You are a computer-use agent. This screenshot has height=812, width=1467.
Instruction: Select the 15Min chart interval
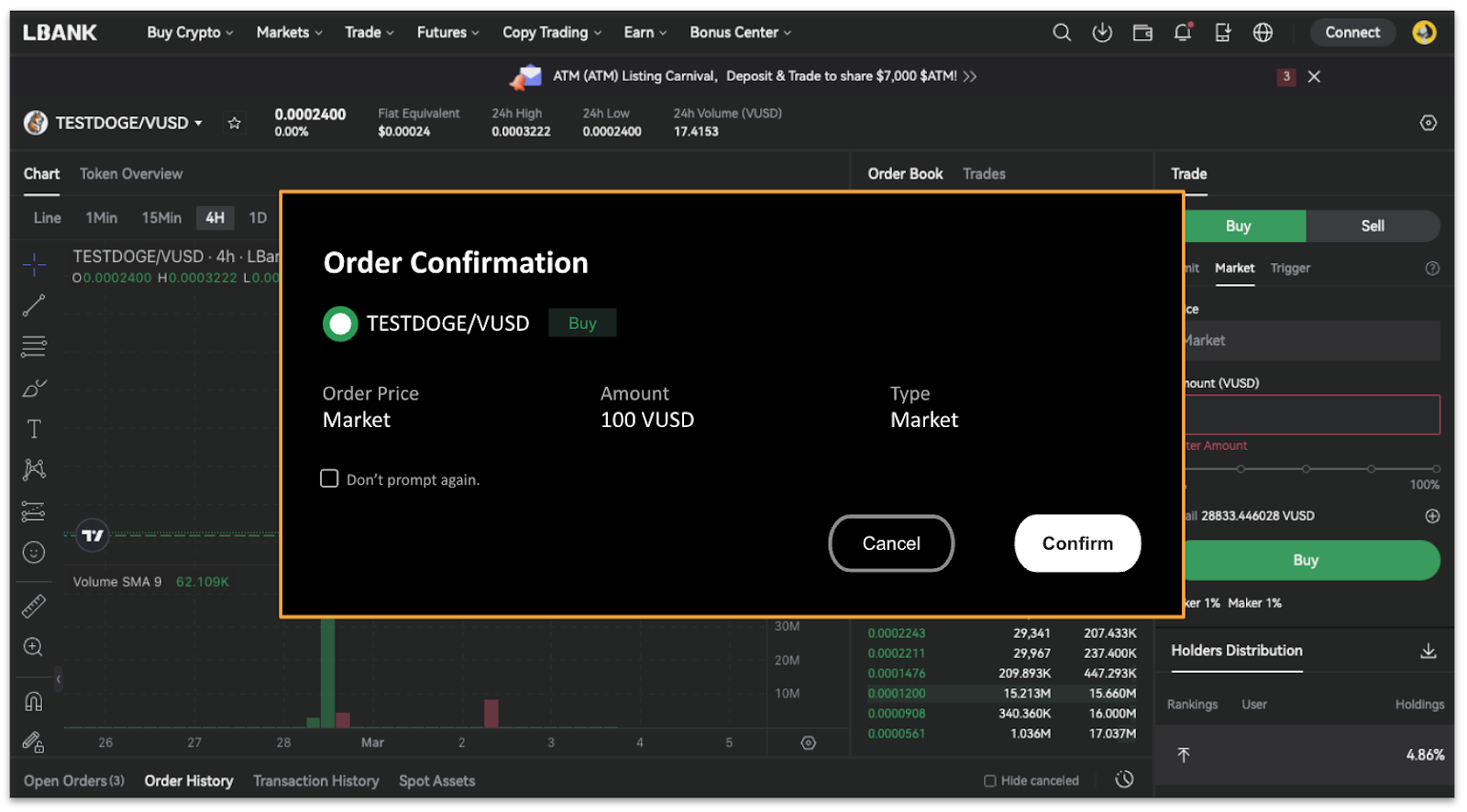[x=161, y=218]
